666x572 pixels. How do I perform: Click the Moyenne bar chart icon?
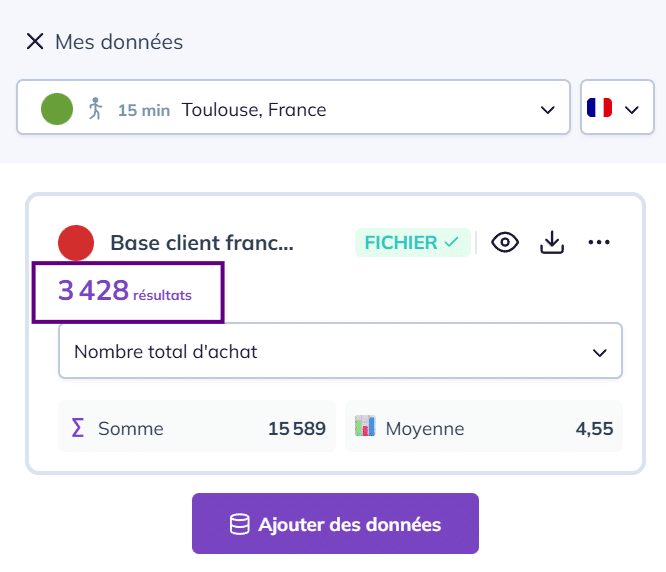365,427
